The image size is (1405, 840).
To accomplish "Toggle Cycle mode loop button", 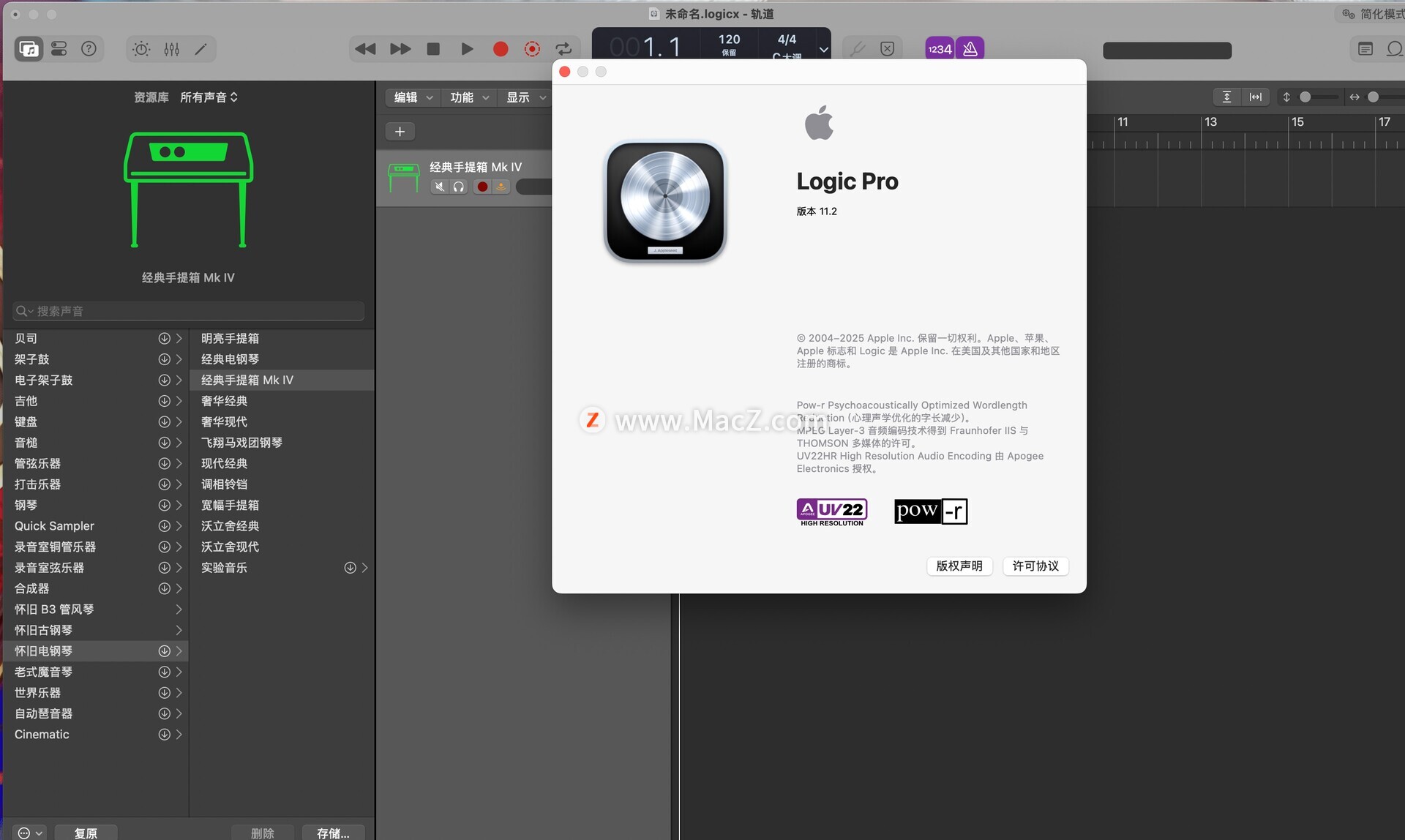I will (563, 49).
